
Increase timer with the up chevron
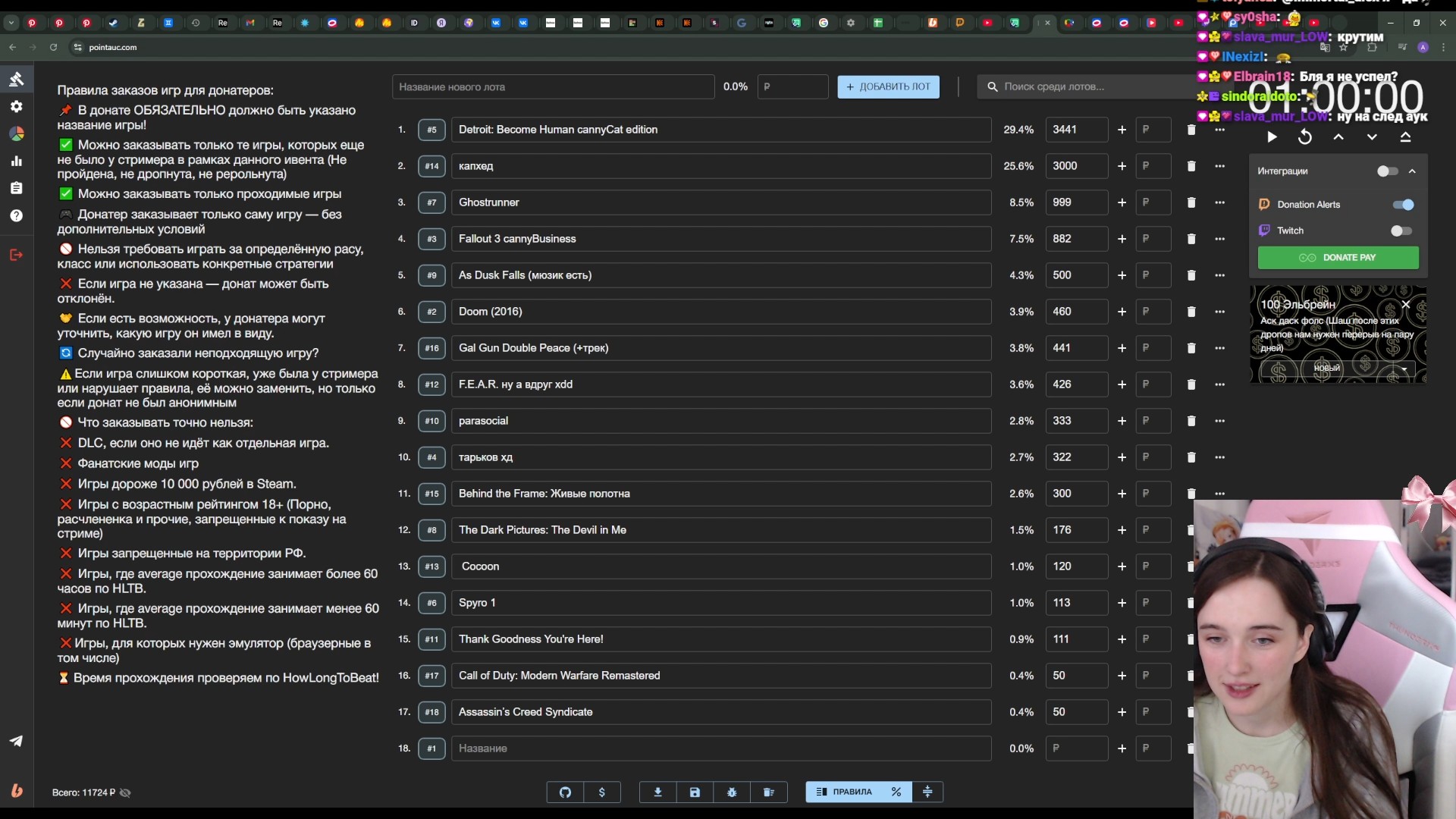[1338, 137]
